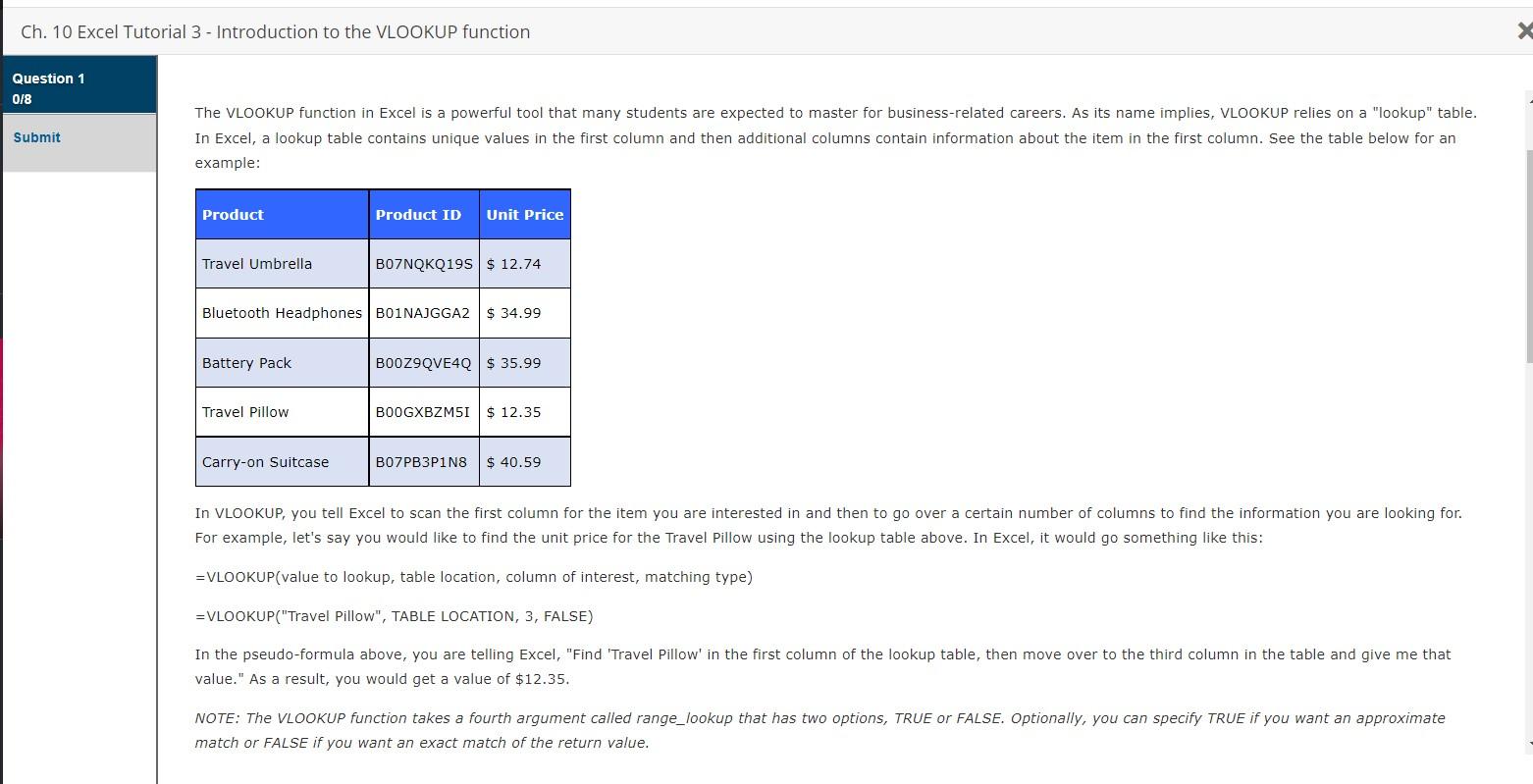Click the vertical scrollbar thumb
This screenshot has width=1533, height=784.
[x=1528, y=257]
